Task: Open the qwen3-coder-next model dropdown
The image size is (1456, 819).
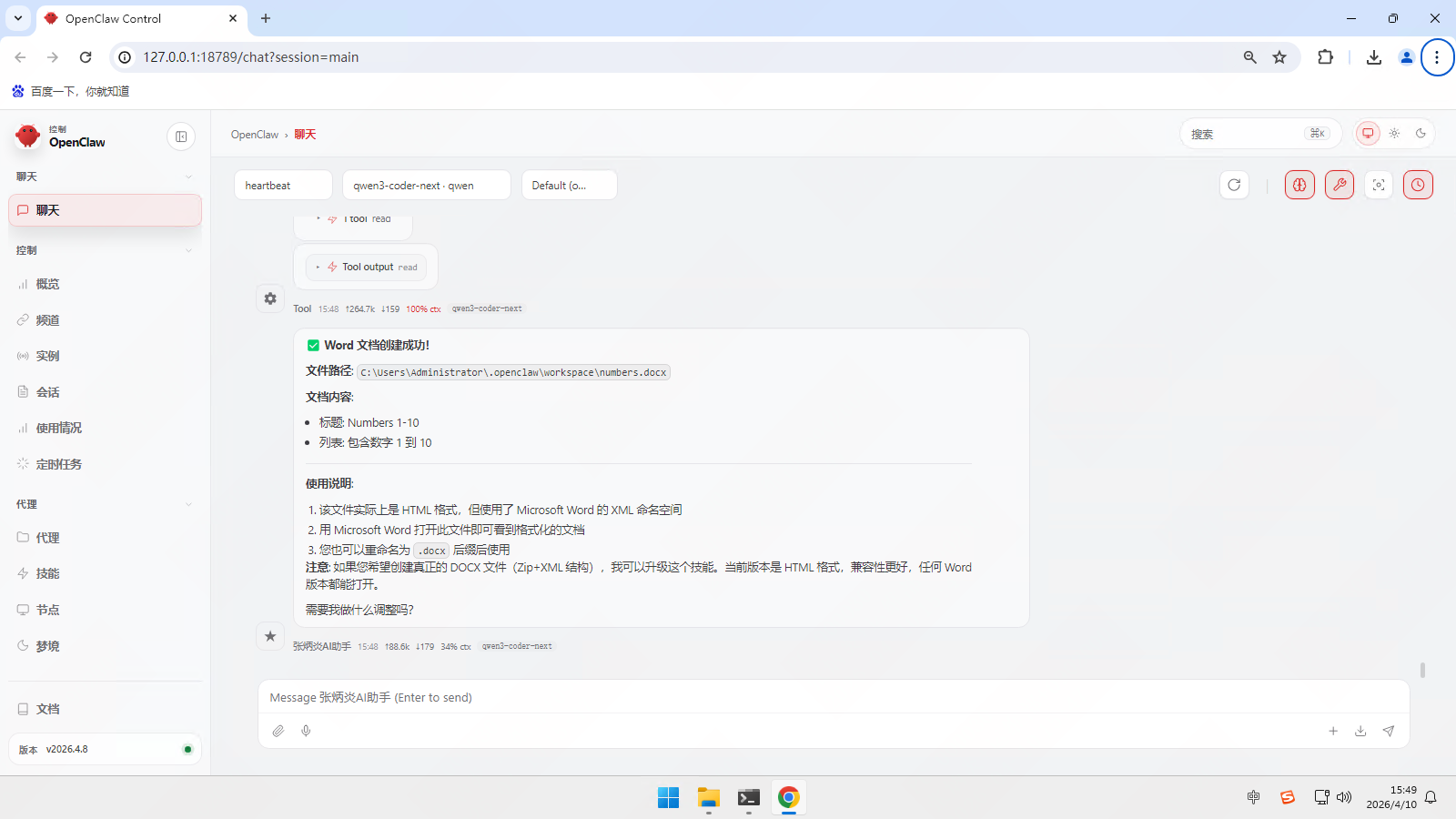Action: coord(426,185)
